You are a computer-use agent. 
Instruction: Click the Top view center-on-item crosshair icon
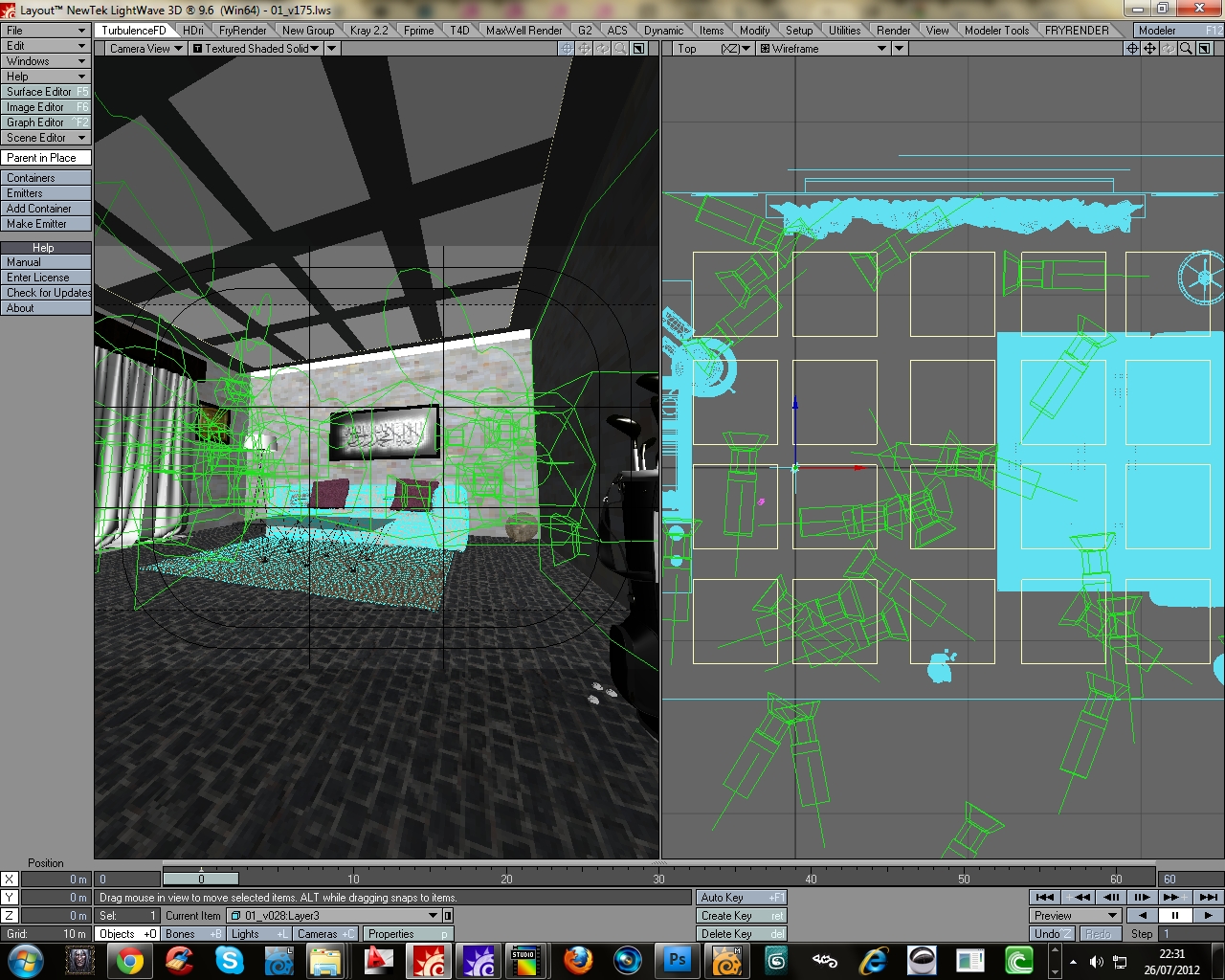1132,49
